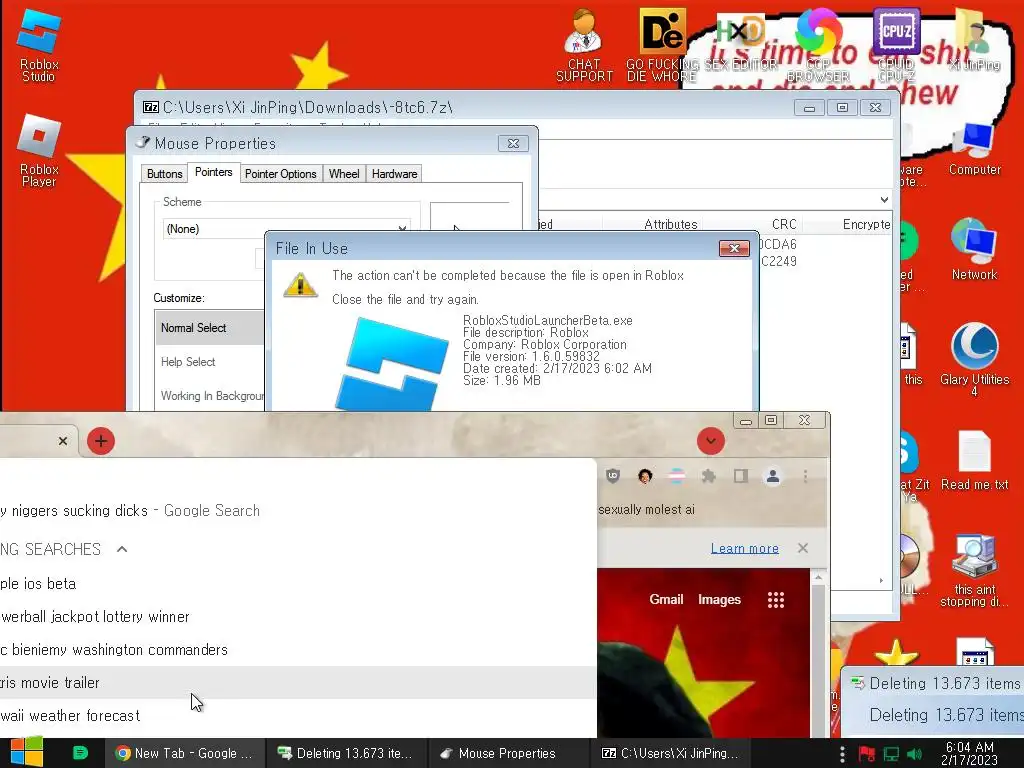1024x768 pixels.
Task: Open the Network desktop icon
Action: click(974, 249)
